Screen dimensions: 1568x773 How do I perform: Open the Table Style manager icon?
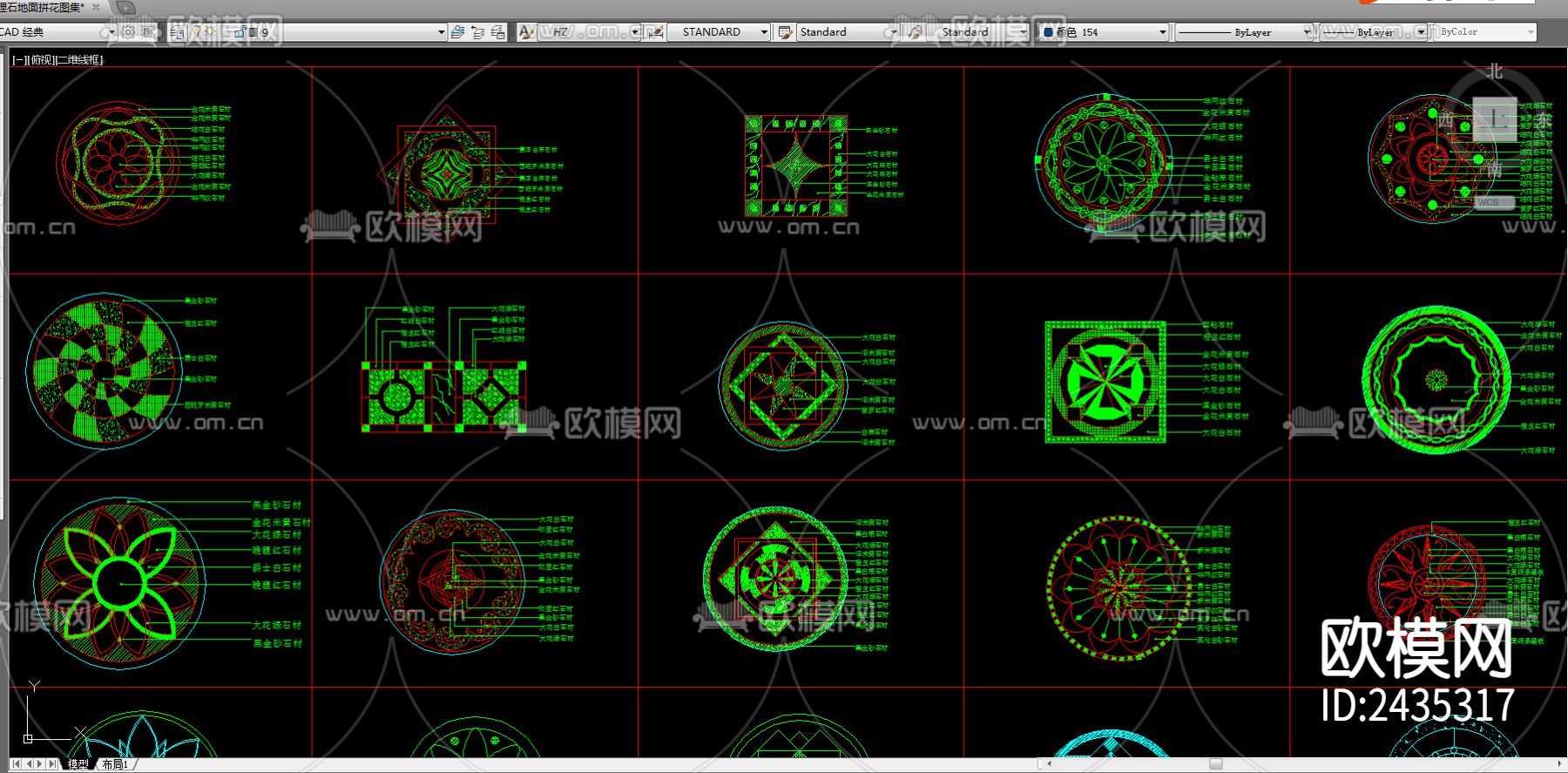click(785, 32)
